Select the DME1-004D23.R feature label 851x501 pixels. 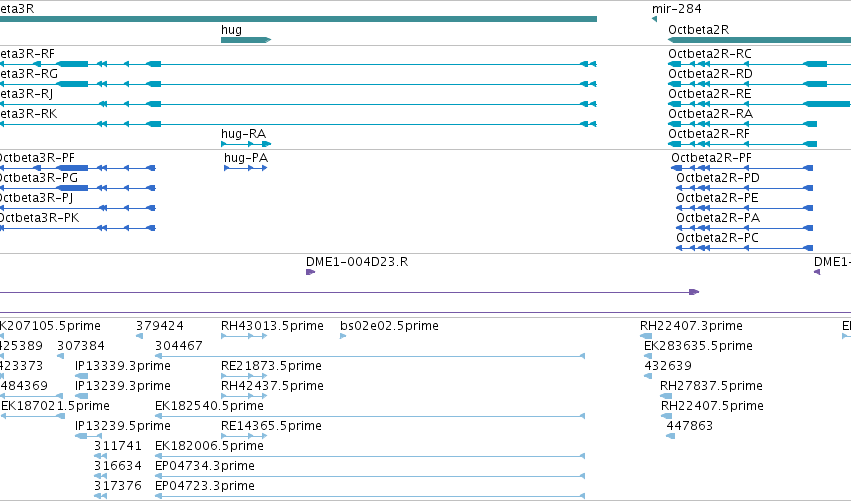[x=357, y=262]
